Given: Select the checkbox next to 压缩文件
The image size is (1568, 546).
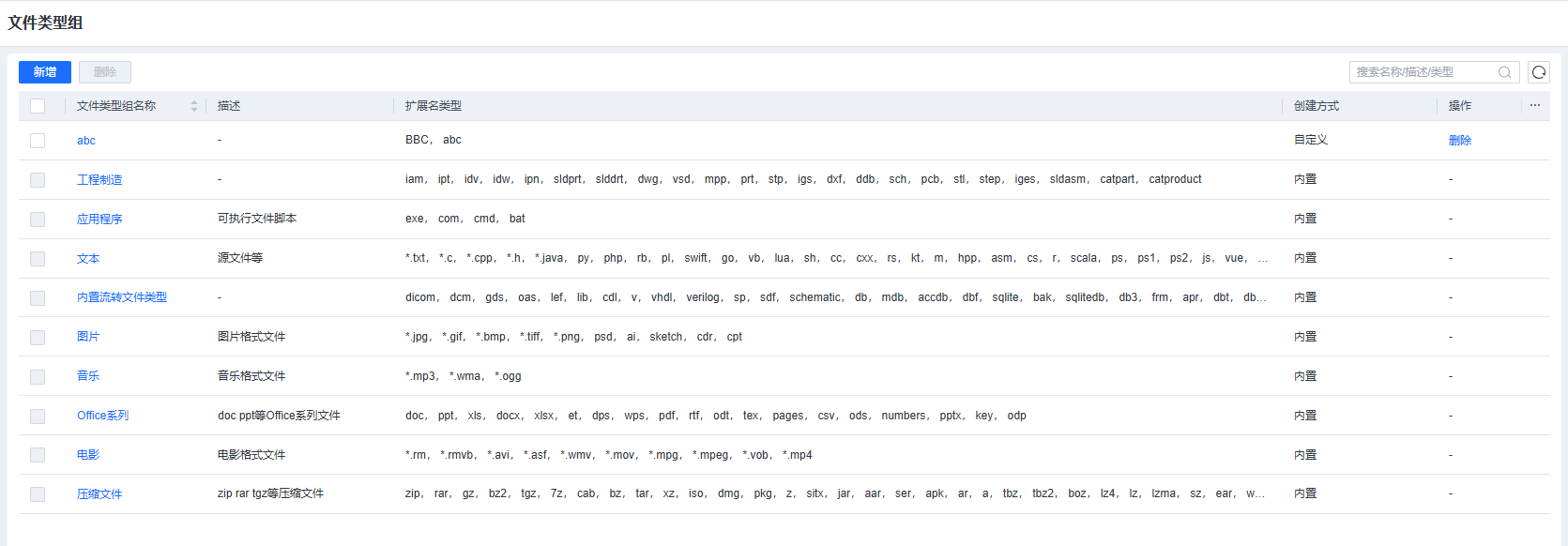Looking at the screenshot, I should click(x=38, y=494).
